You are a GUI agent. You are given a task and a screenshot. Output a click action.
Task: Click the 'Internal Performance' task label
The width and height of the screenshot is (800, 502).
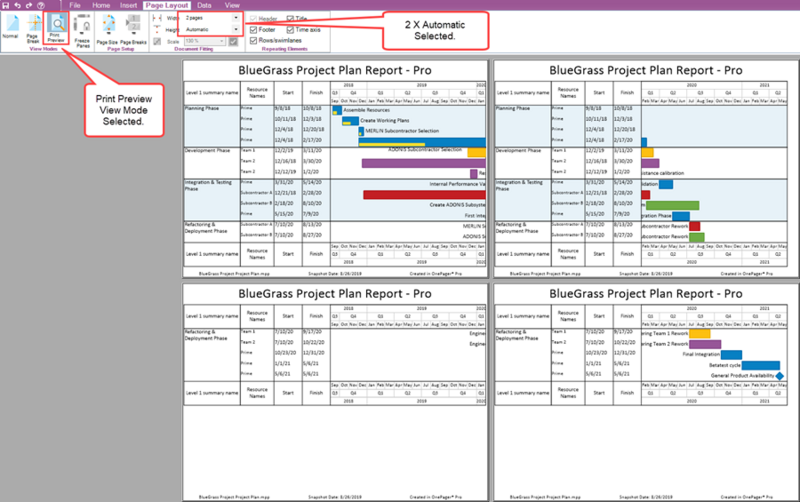pos(457,184)
